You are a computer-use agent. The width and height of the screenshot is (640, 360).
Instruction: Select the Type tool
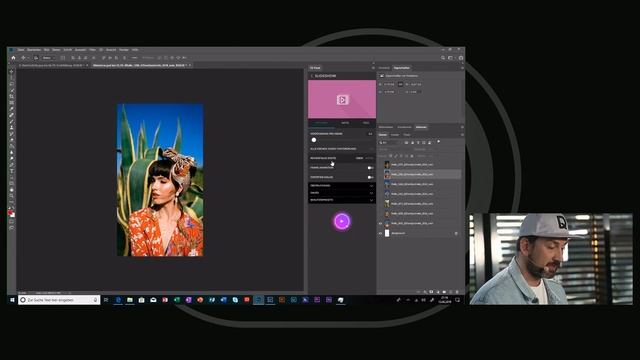pos(11,171)
